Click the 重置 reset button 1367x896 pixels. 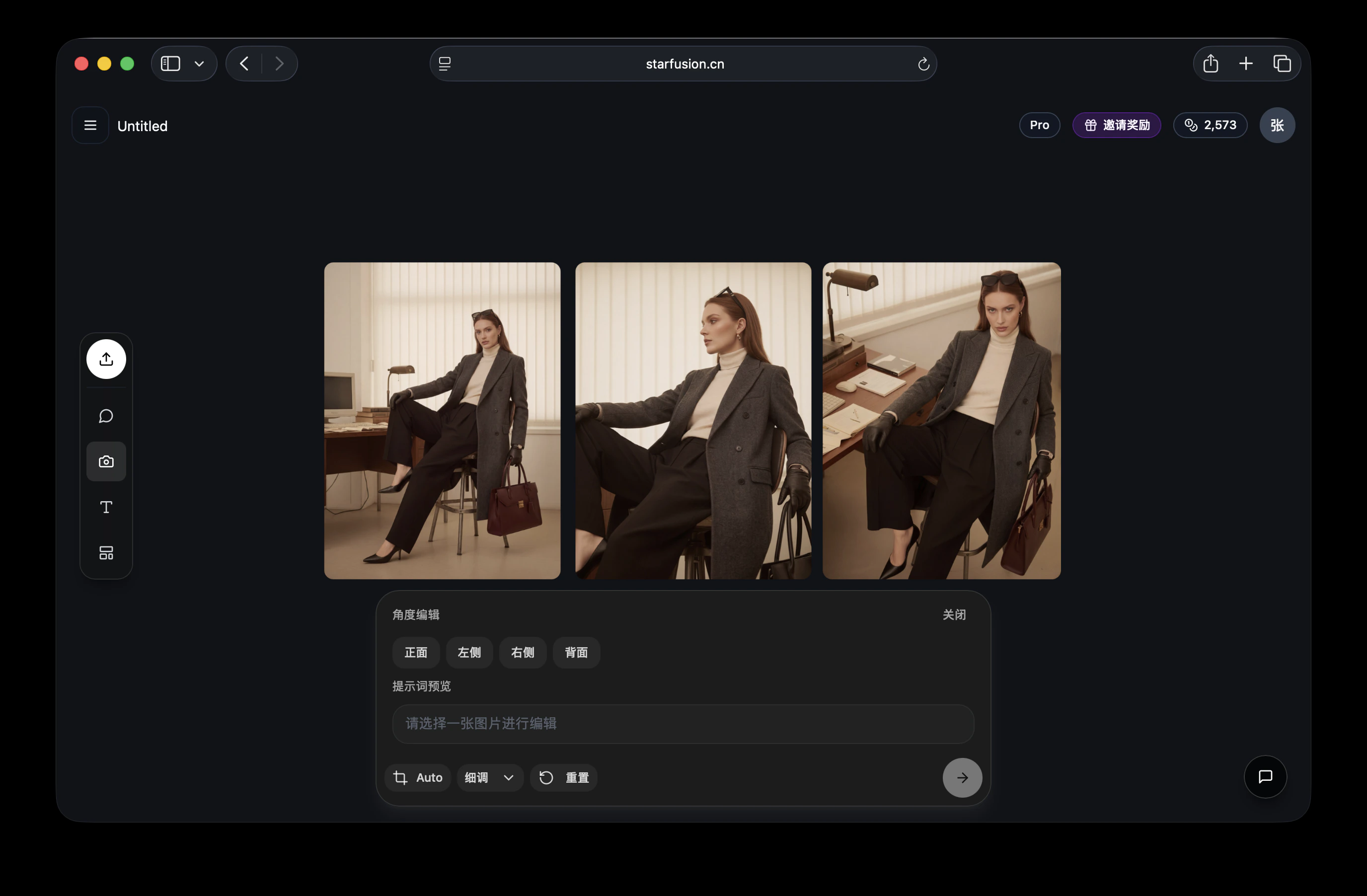coord(563,778)
